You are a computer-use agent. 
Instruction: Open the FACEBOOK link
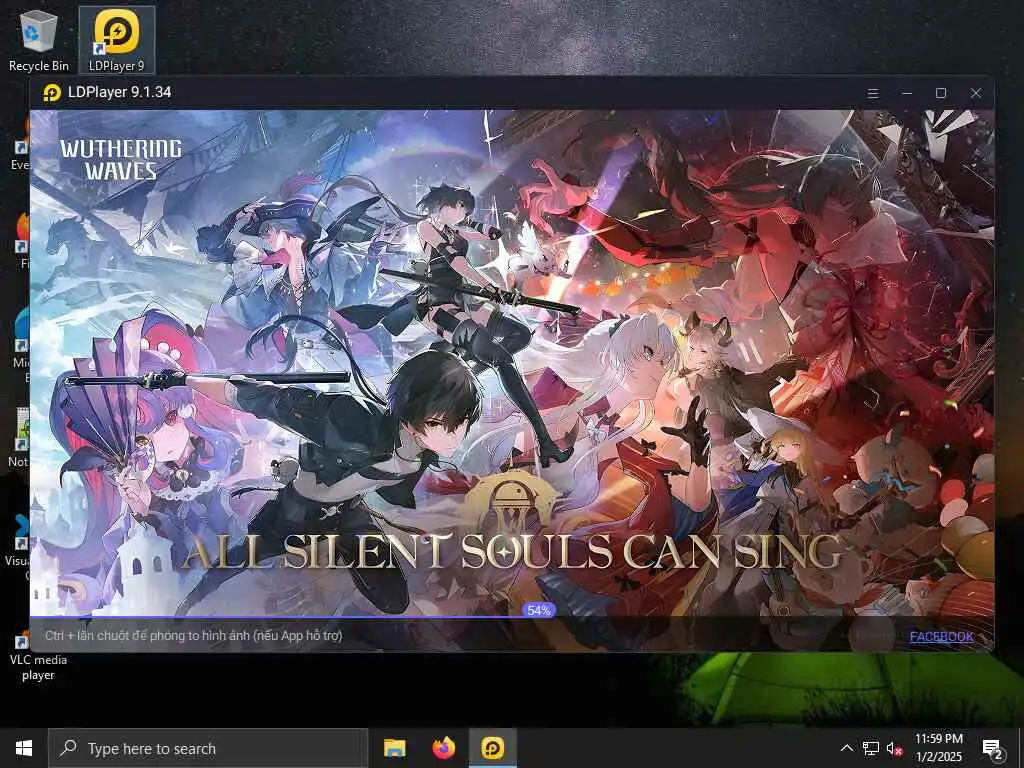(941, 636)
